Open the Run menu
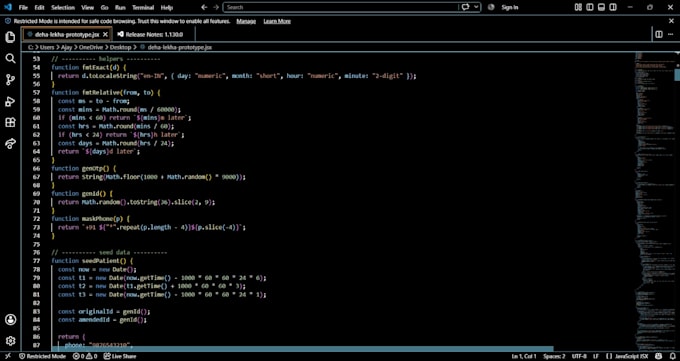Image resolution: width=680 pixels, height=361 pixels. pos(120,7)
